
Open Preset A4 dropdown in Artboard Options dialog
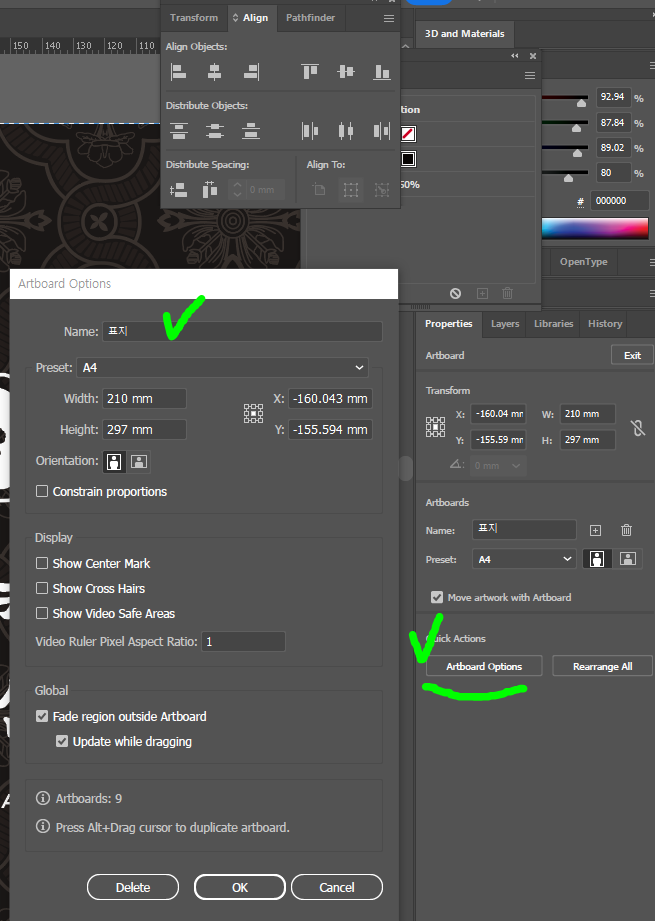click(x=223, y=368)
